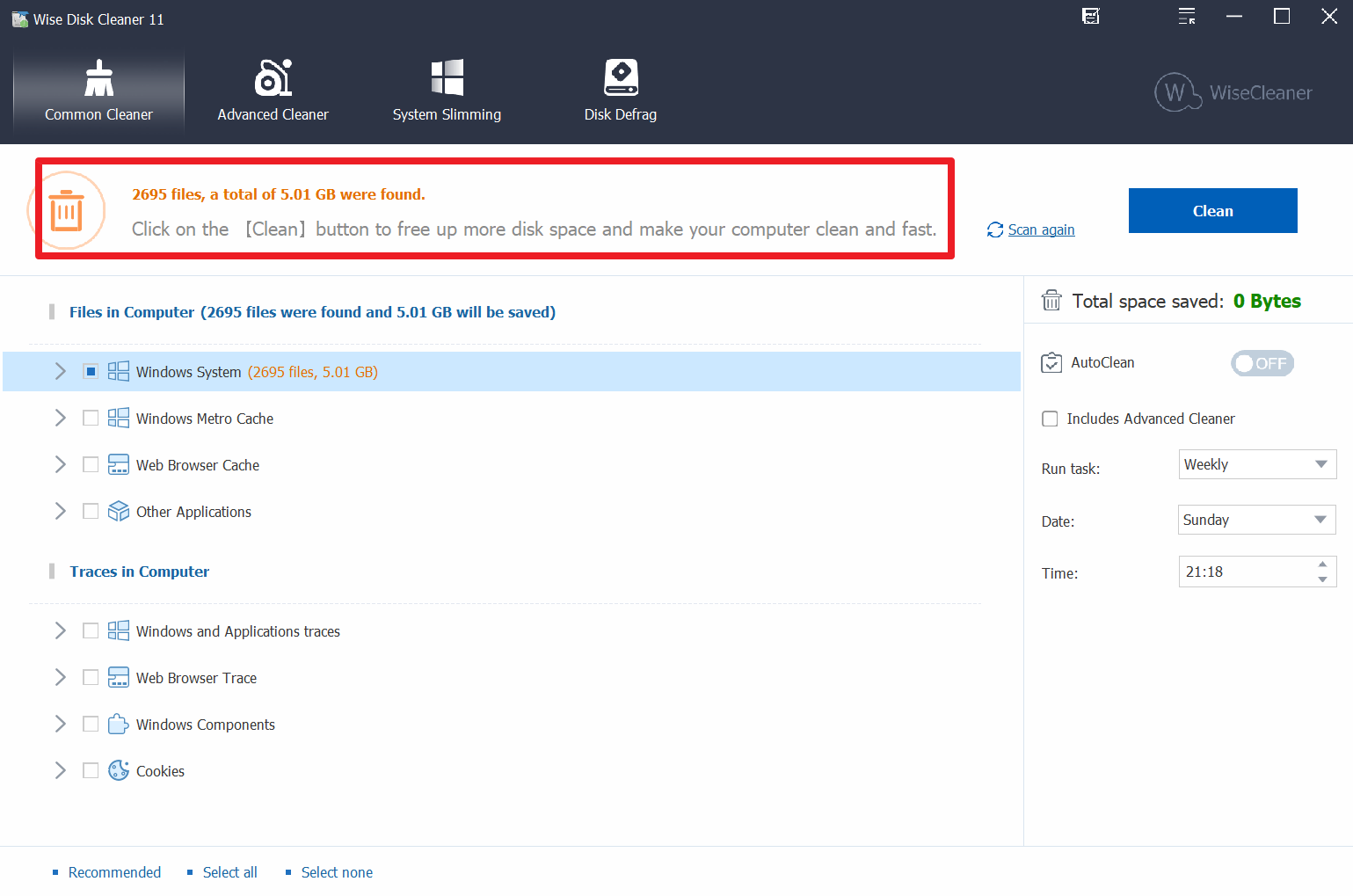This screenshot has width=1353, height=896.
Task: Click the Wise Disk Cleaner app icon
Action: [x=19, y=18]
